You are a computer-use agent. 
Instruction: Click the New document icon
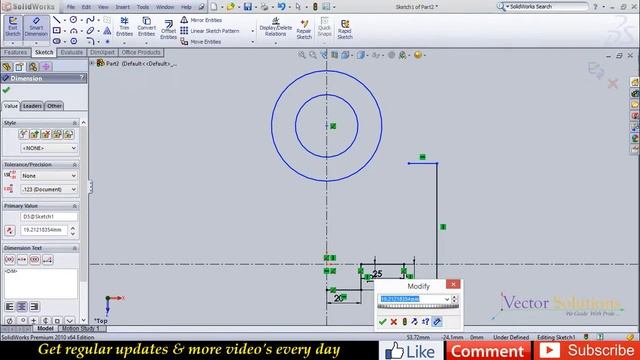click(214, 7)
